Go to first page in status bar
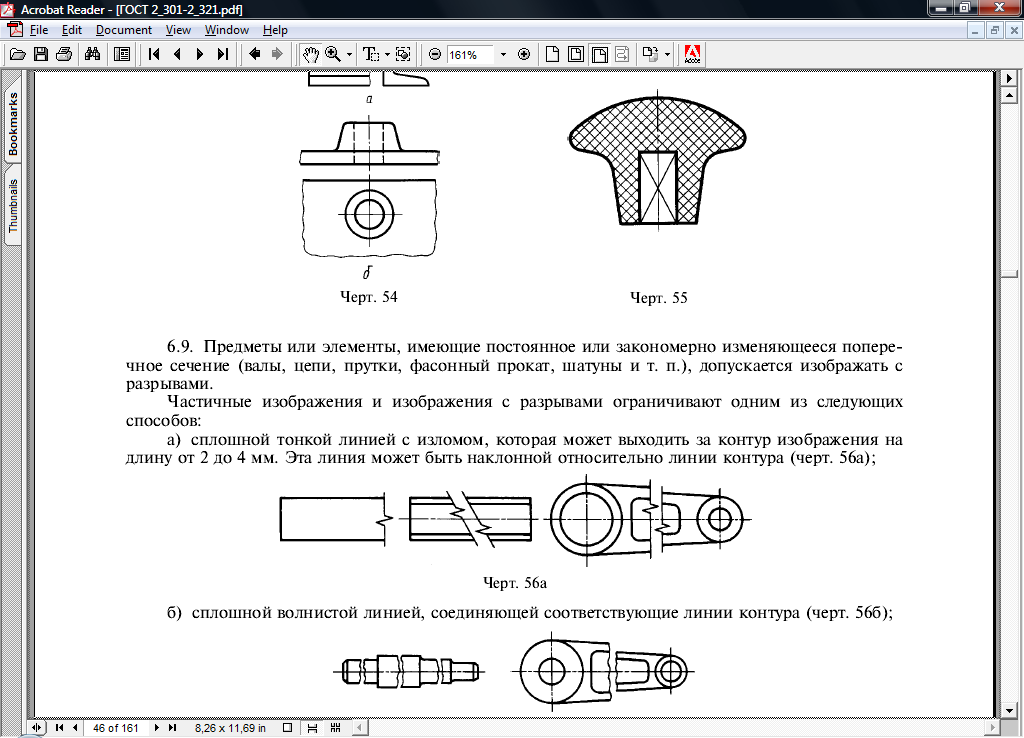 click(59, 728)
